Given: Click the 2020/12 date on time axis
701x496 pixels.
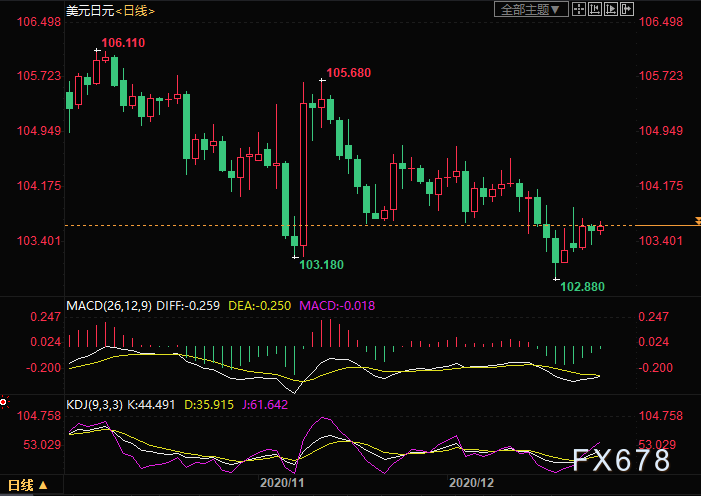Looking at the screenshot, I should pyautogui.click(x=471, y=483).
